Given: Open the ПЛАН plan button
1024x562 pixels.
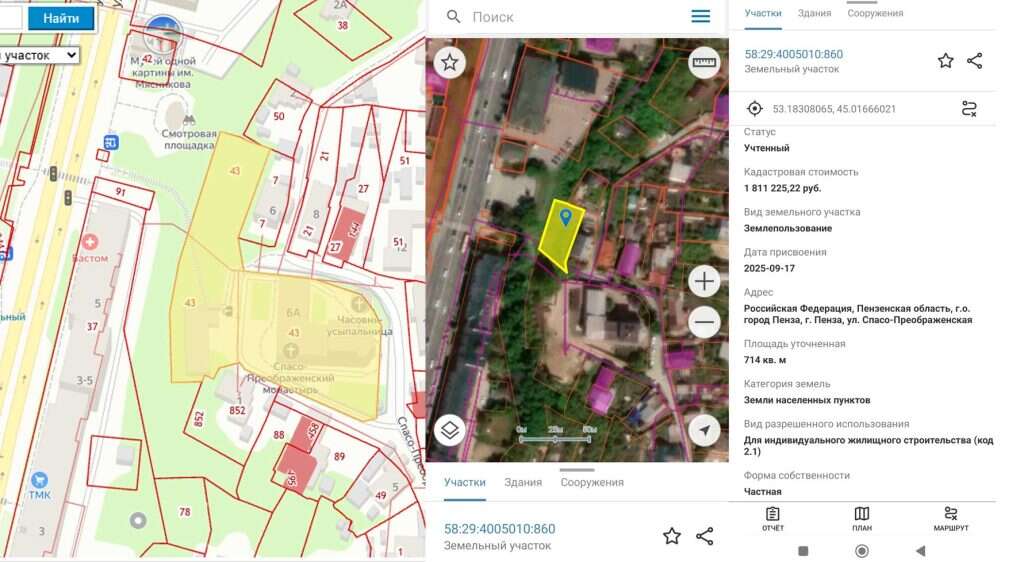Looking at the screenshot, I should click(x=861, y=518).
